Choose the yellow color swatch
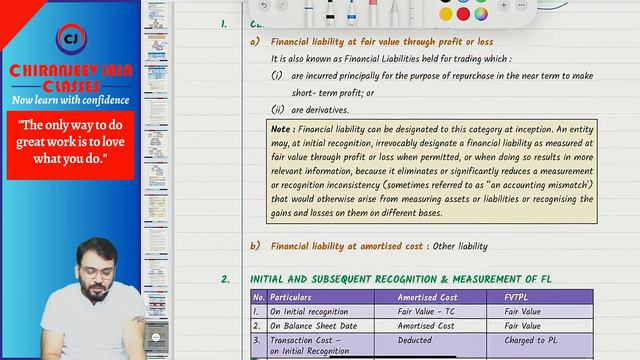This screenshot has height=360, width=640. coord(446,14)
